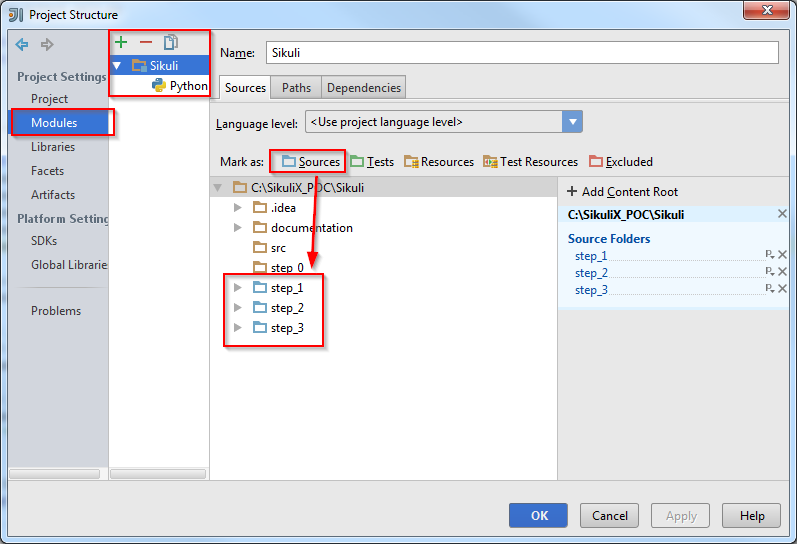Mark the folder as Test Resources
The width and height of the screenshot is (797, 544).
[531, 162]
